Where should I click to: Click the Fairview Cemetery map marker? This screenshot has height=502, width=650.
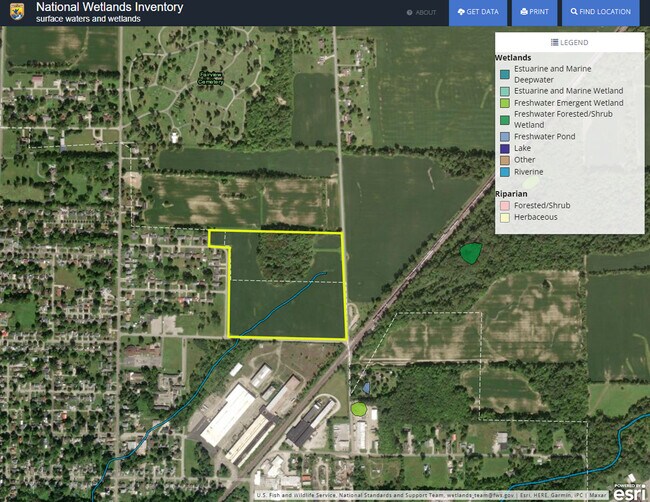tap(211, 77)
